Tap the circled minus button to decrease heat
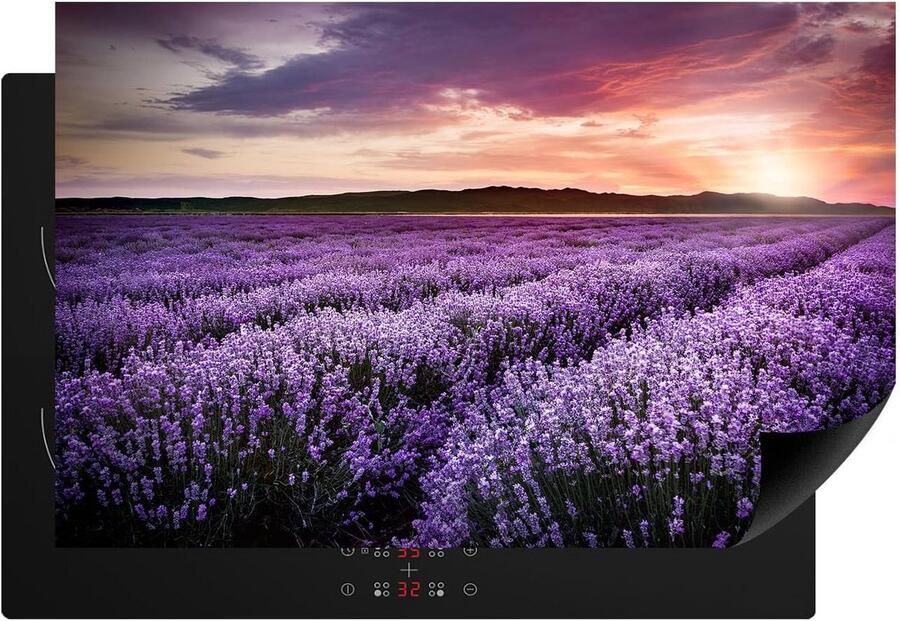The height and width of the screenshot is (621, 900). coord(470,589)
